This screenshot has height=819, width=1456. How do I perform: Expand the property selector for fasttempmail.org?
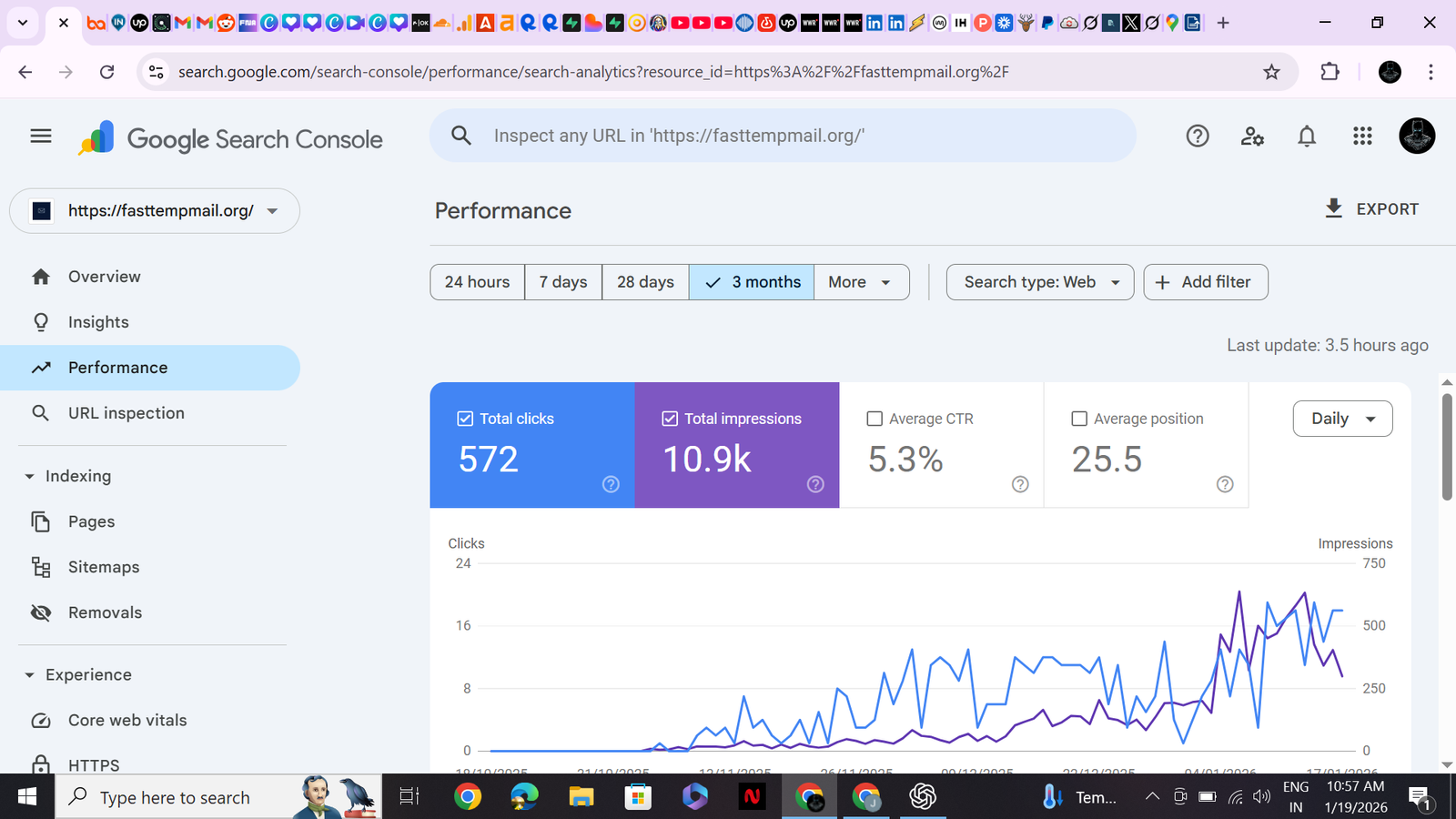271,210
